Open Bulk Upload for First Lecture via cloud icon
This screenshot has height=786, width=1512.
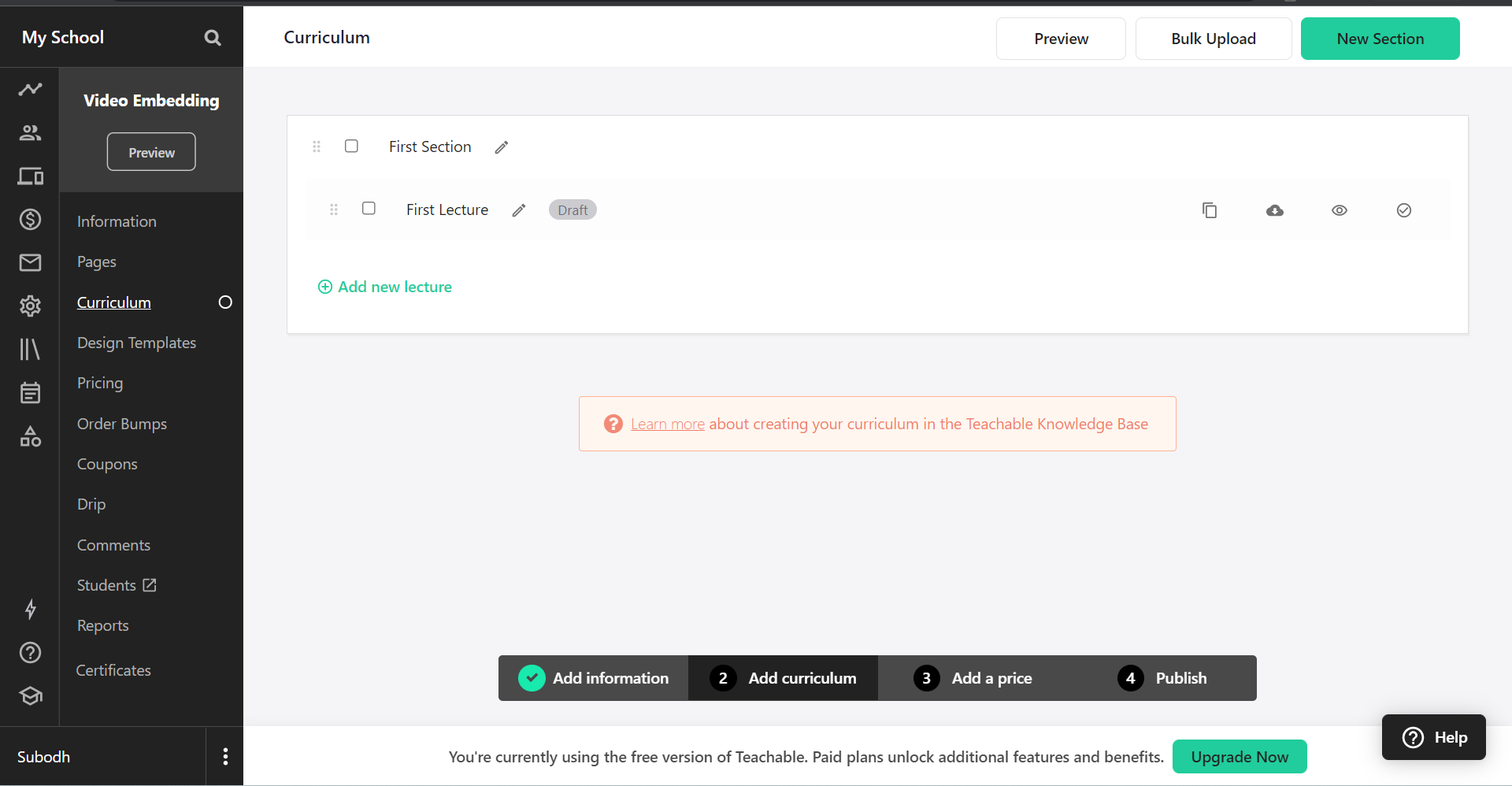pyautogui.click(x=1275, y=209)
